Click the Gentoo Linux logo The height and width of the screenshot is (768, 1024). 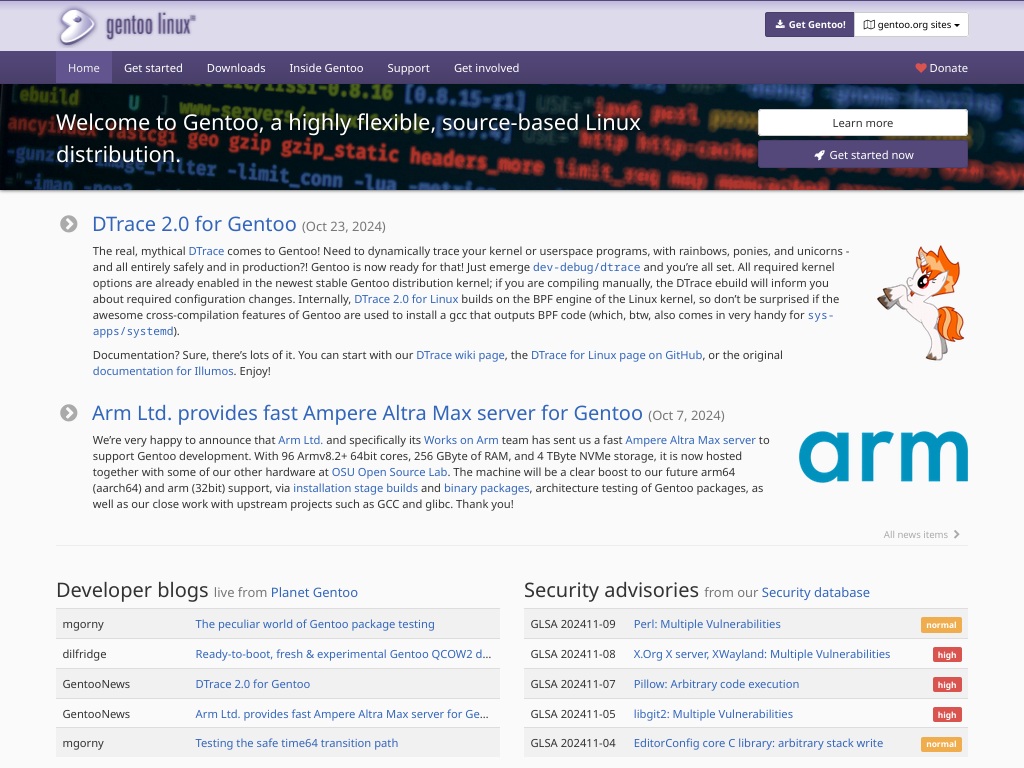point(127,26)
